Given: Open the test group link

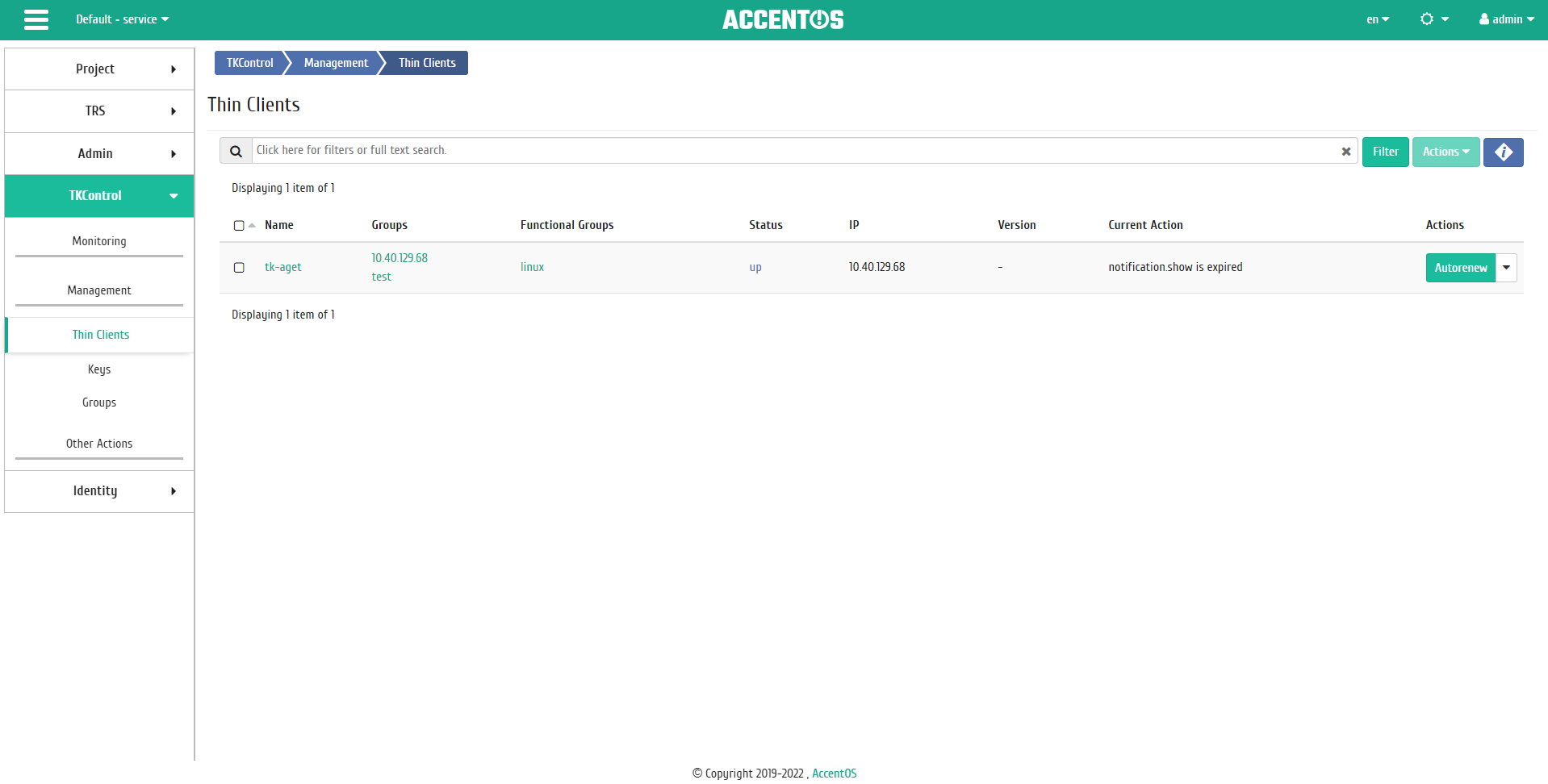Looking at the screenshot, I should (x=381, y=277).
